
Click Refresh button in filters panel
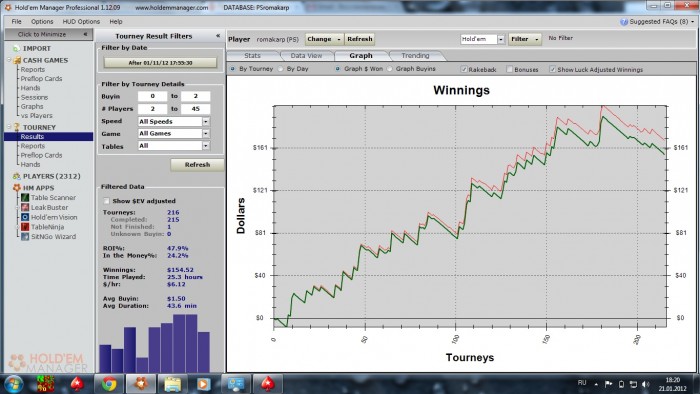click(x=197, y=165)
